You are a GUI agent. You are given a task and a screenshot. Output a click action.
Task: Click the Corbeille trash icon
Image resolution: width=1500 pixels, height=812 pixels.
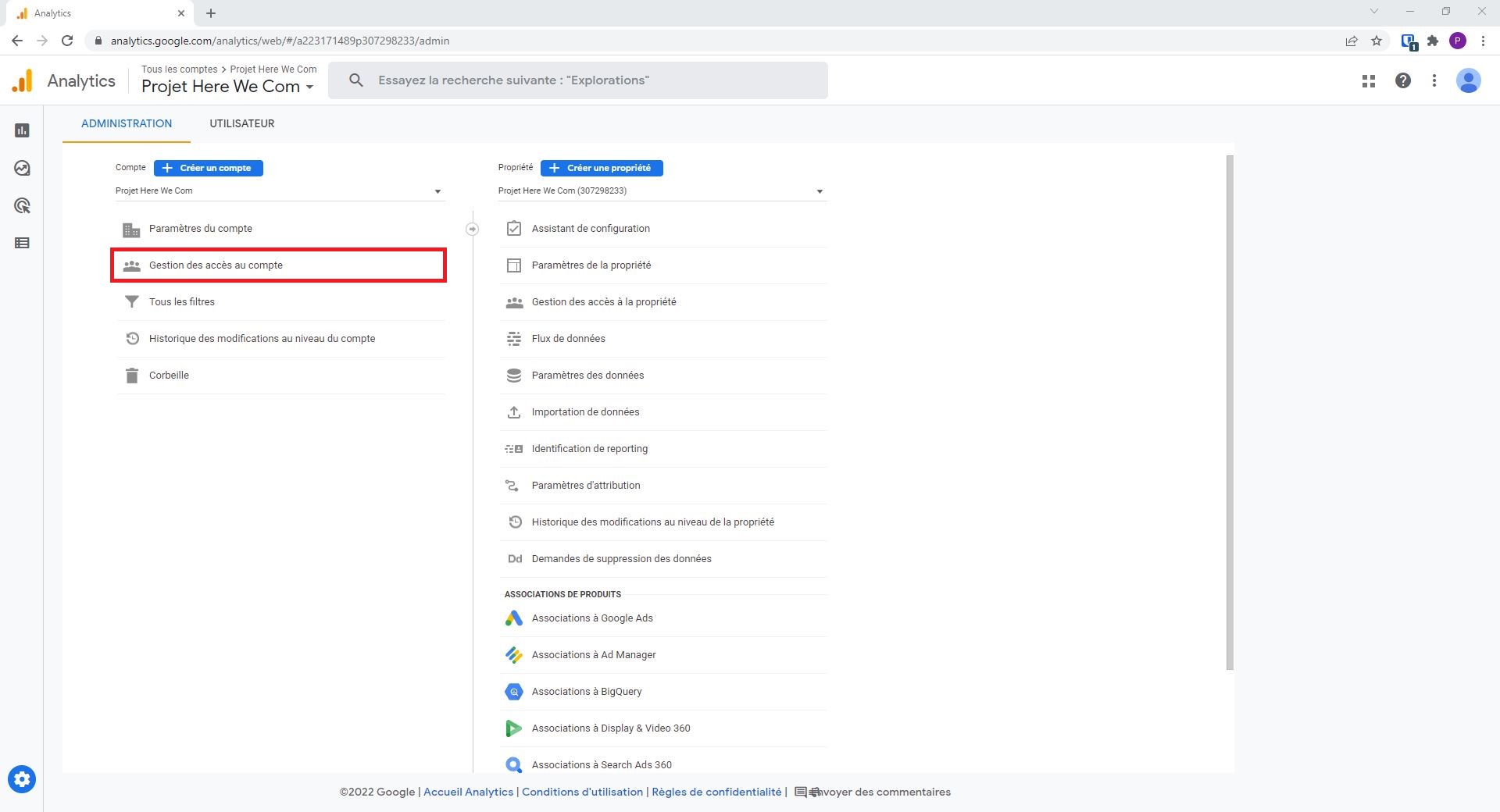point(132,376)
